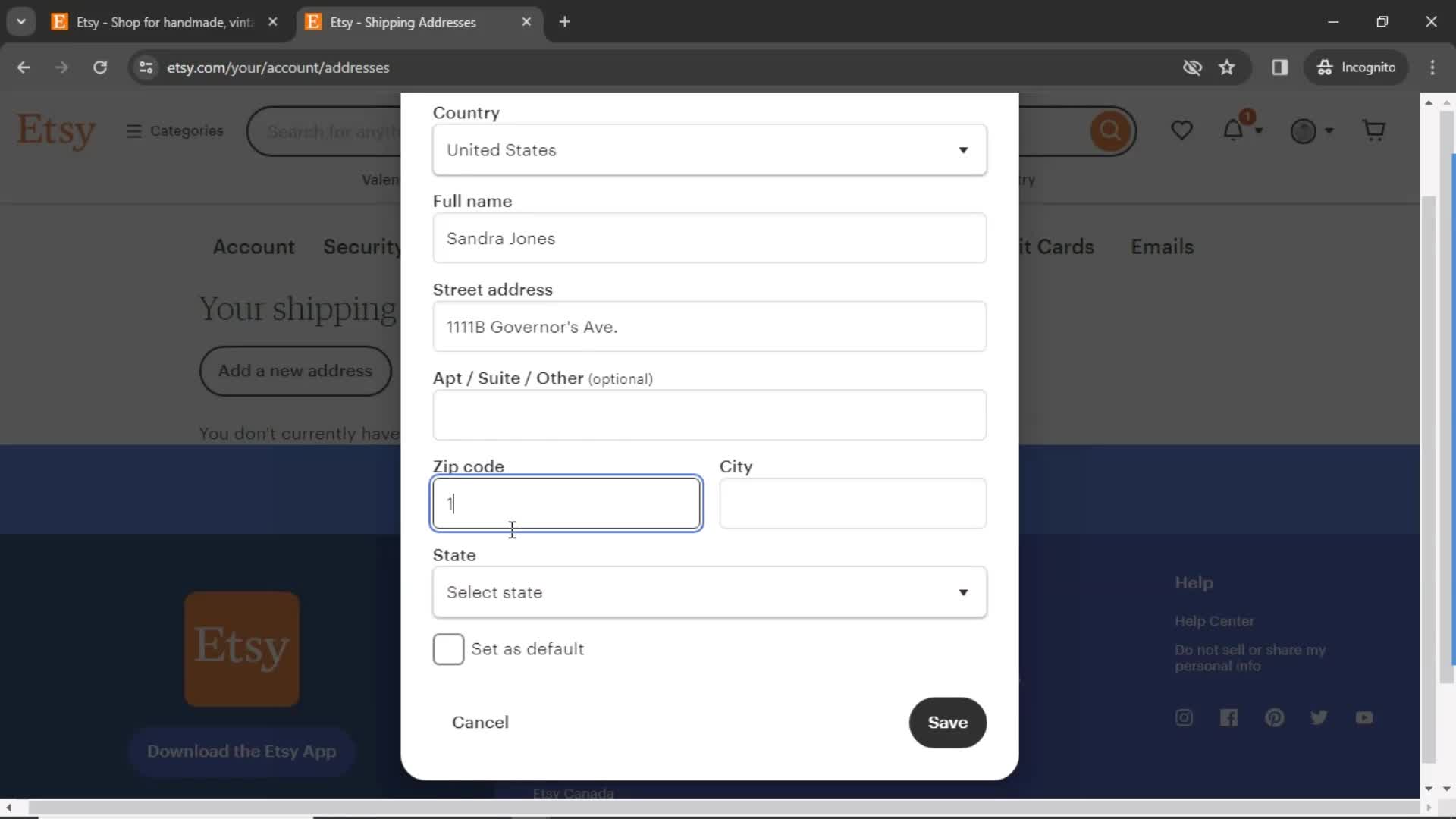Expand the Country dropdown selector
Screen dimensions: 1456x819
710,150
